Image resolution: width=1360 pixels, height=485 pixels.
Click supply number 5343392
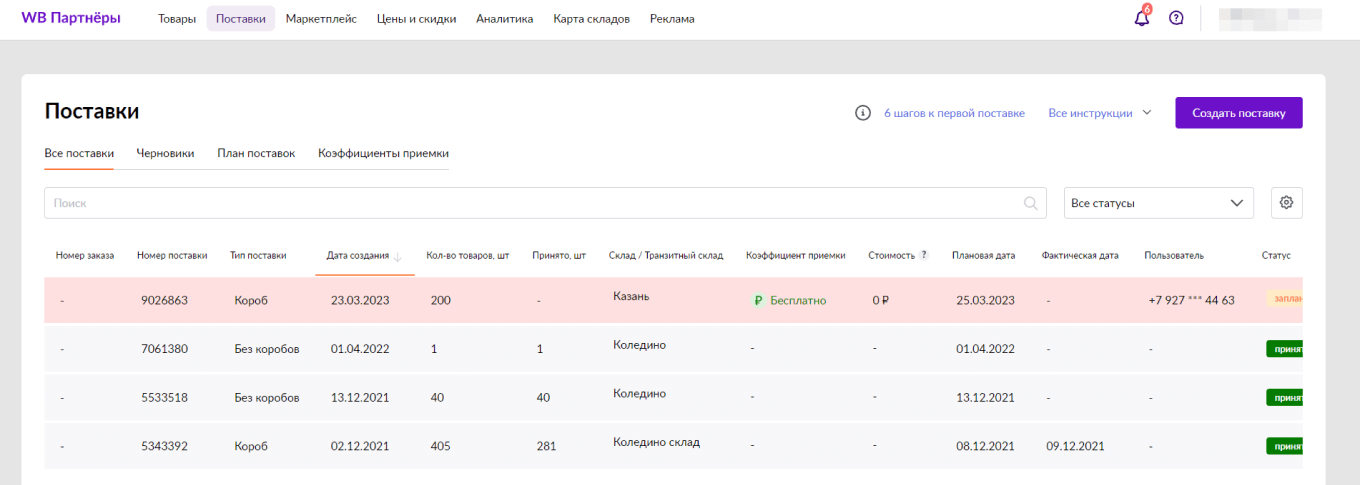(164, 446)
